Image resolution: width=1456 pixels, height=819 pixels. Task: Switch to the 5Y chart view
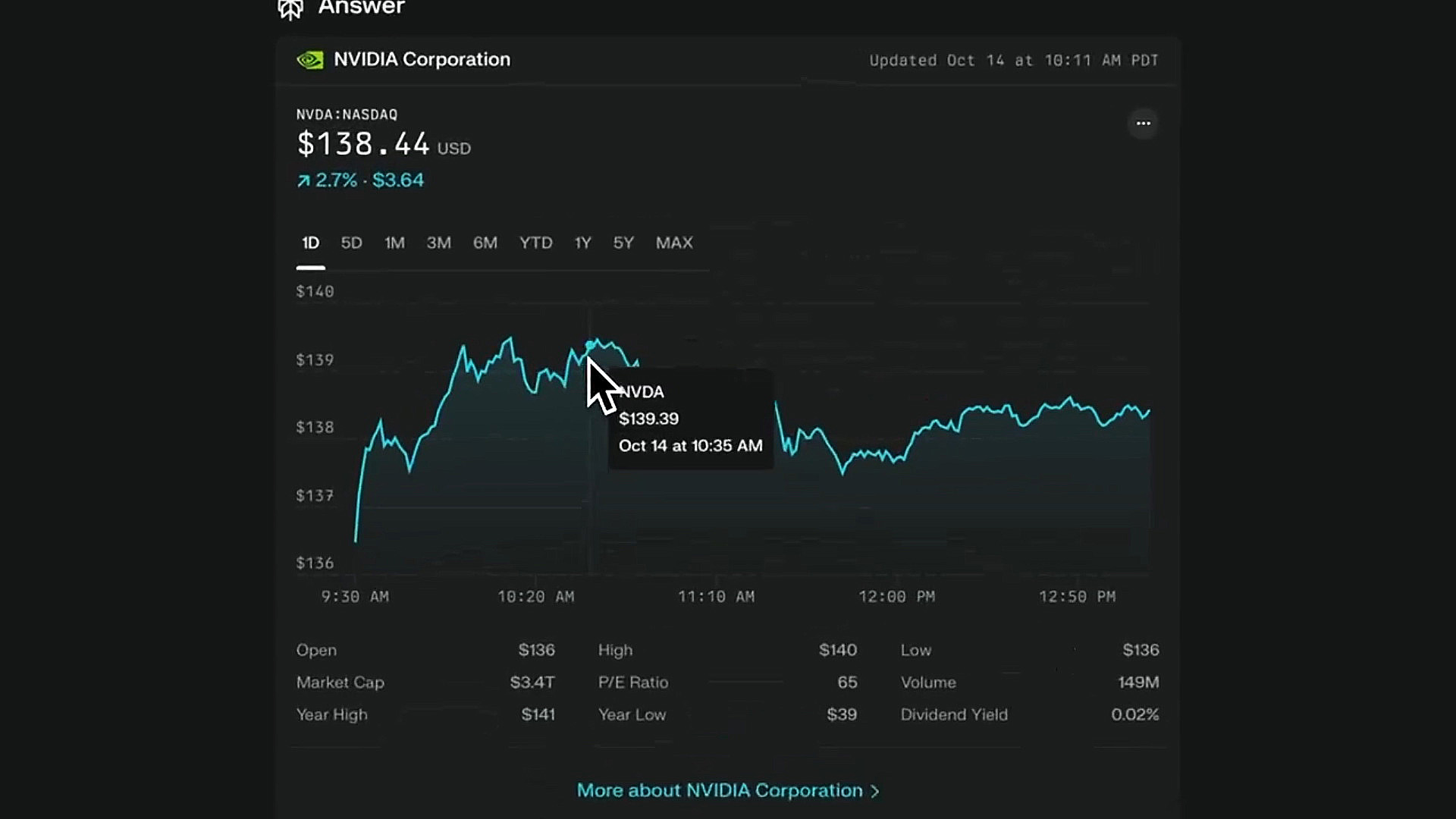click(x=623, y=243)
